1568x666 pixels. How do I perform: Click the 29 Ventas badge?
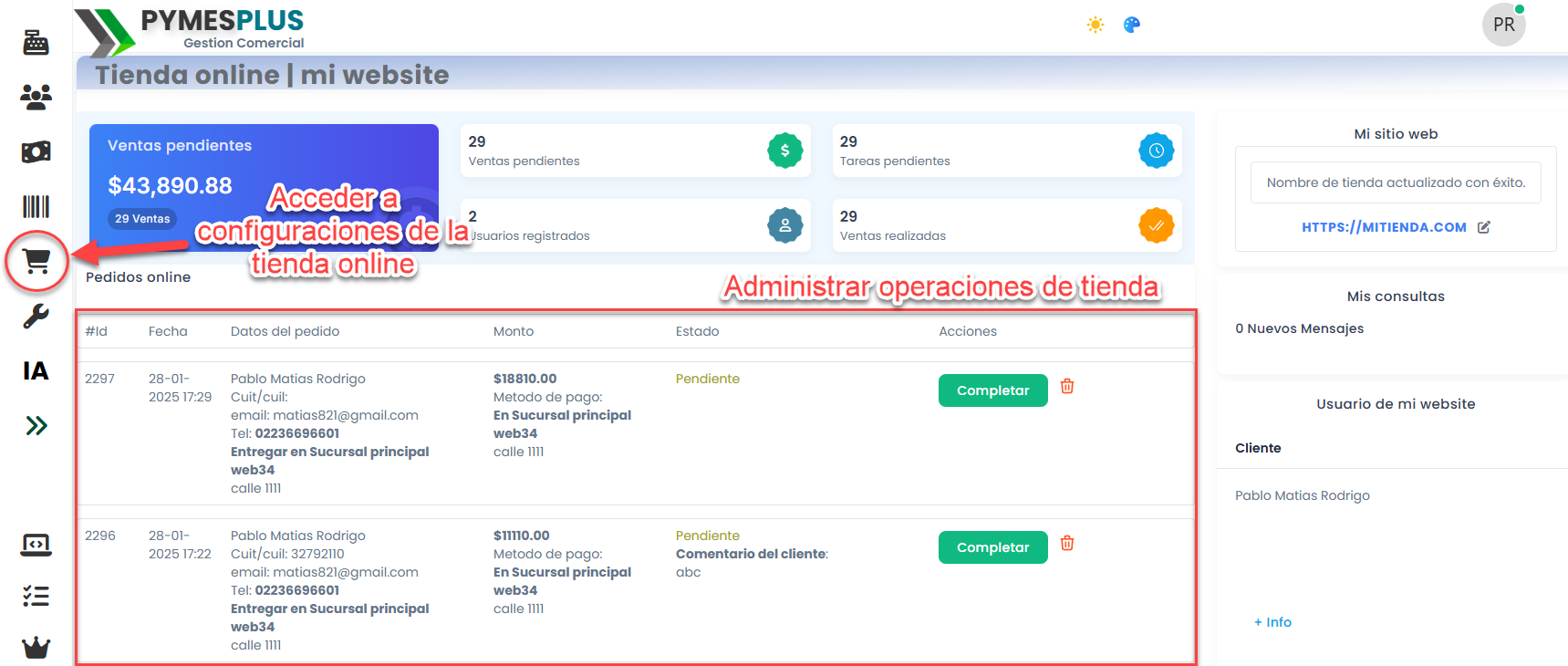tap(142, 219)
